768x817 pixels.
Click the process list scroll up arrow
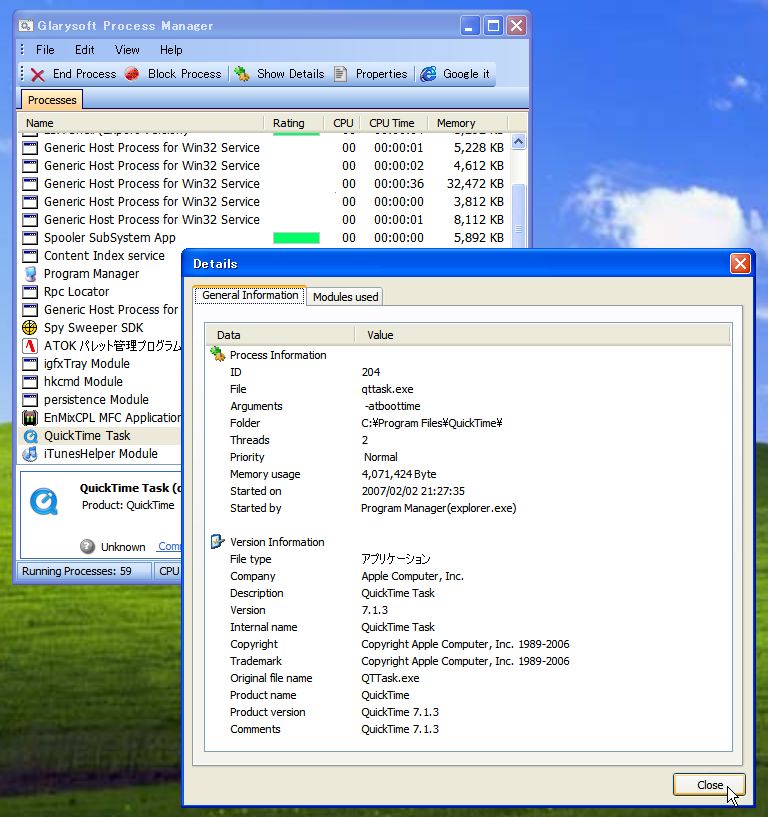point(518,142)
